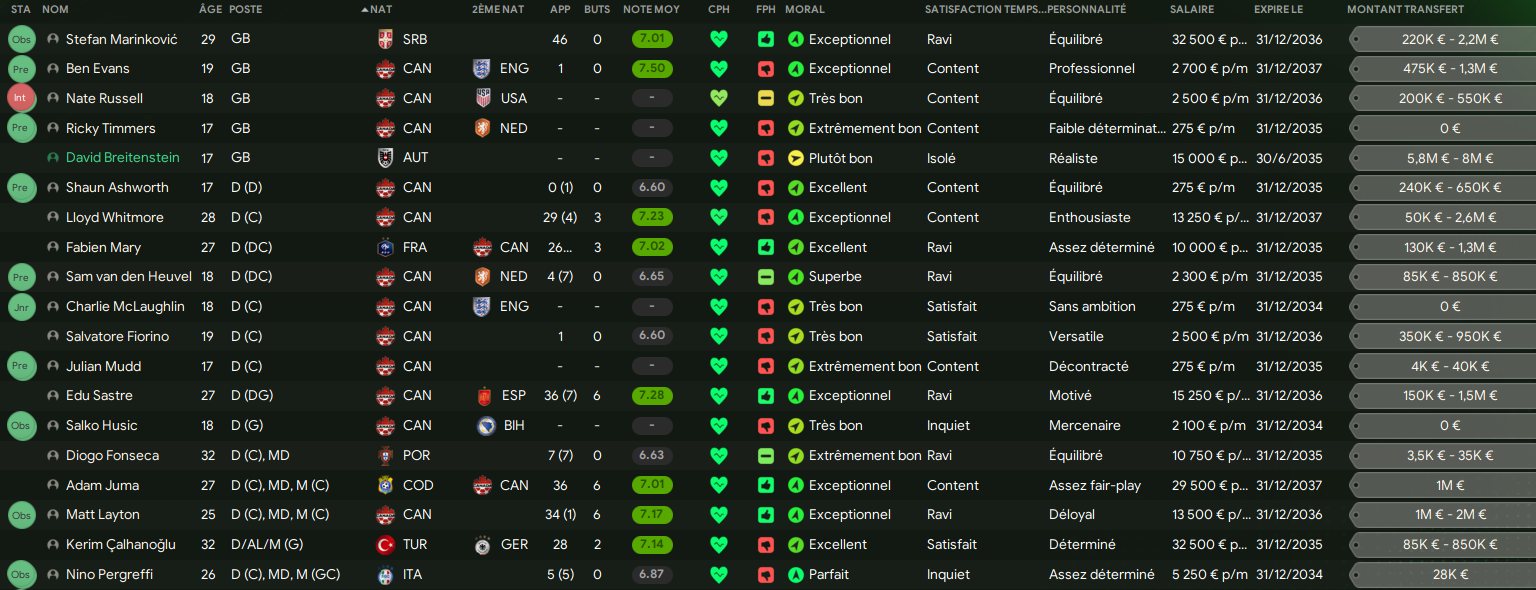Click the Jnr badge beside Charlie McLaughlin
This screenshot has height=590, width=1536.
pyautogui.click(x=21, y=307)
